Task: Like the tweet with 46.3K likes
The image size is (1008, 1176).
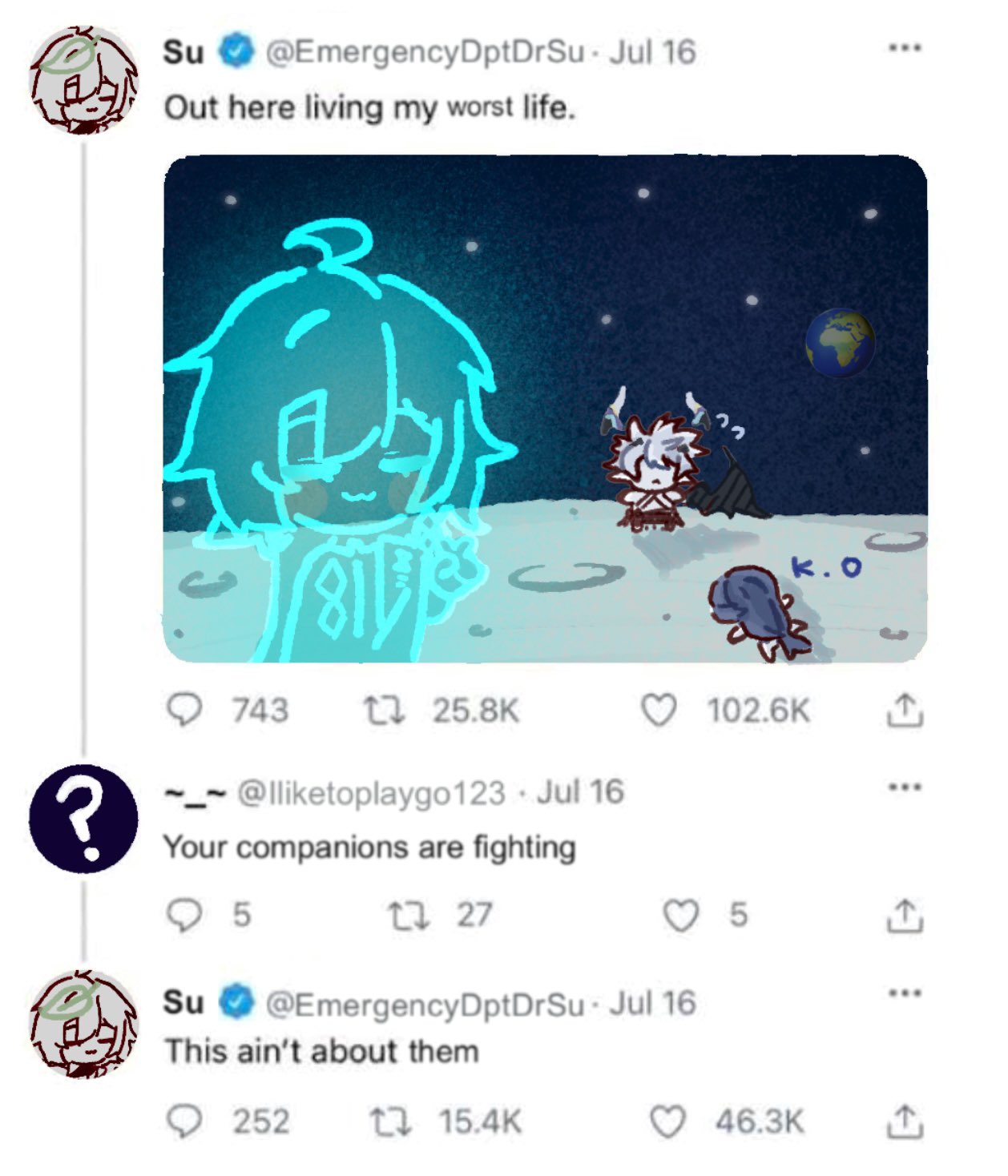Action: tap(667, 1122)
